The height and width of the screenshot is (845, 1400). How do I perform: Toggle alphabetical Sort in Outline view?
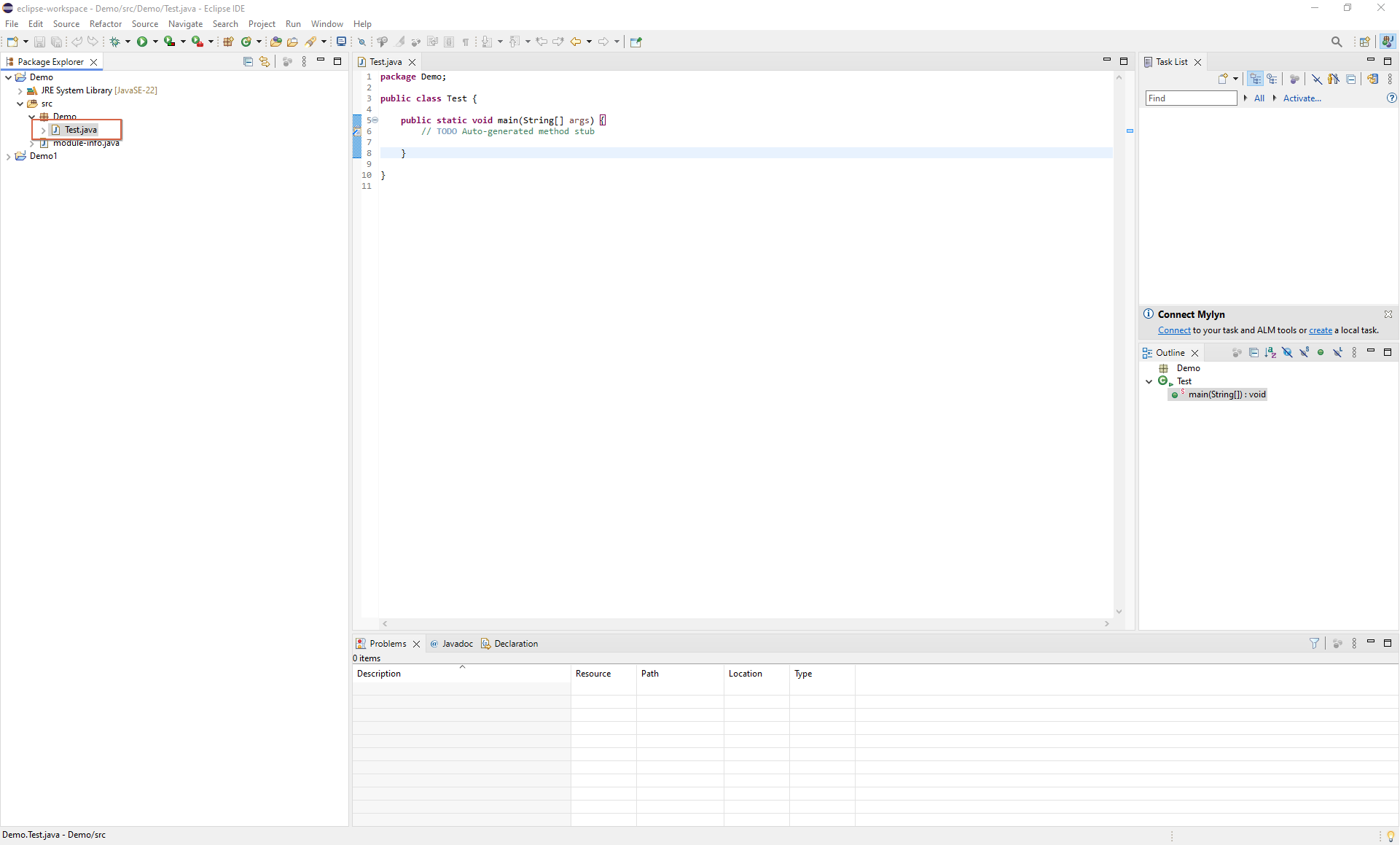tap(1270, 353)
